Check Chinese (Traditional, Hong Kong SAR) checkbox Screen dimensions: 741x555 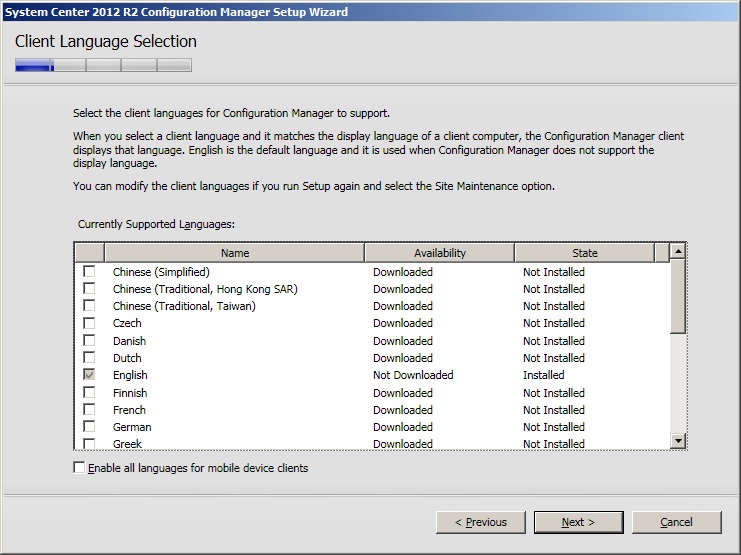tap(90, 289)
